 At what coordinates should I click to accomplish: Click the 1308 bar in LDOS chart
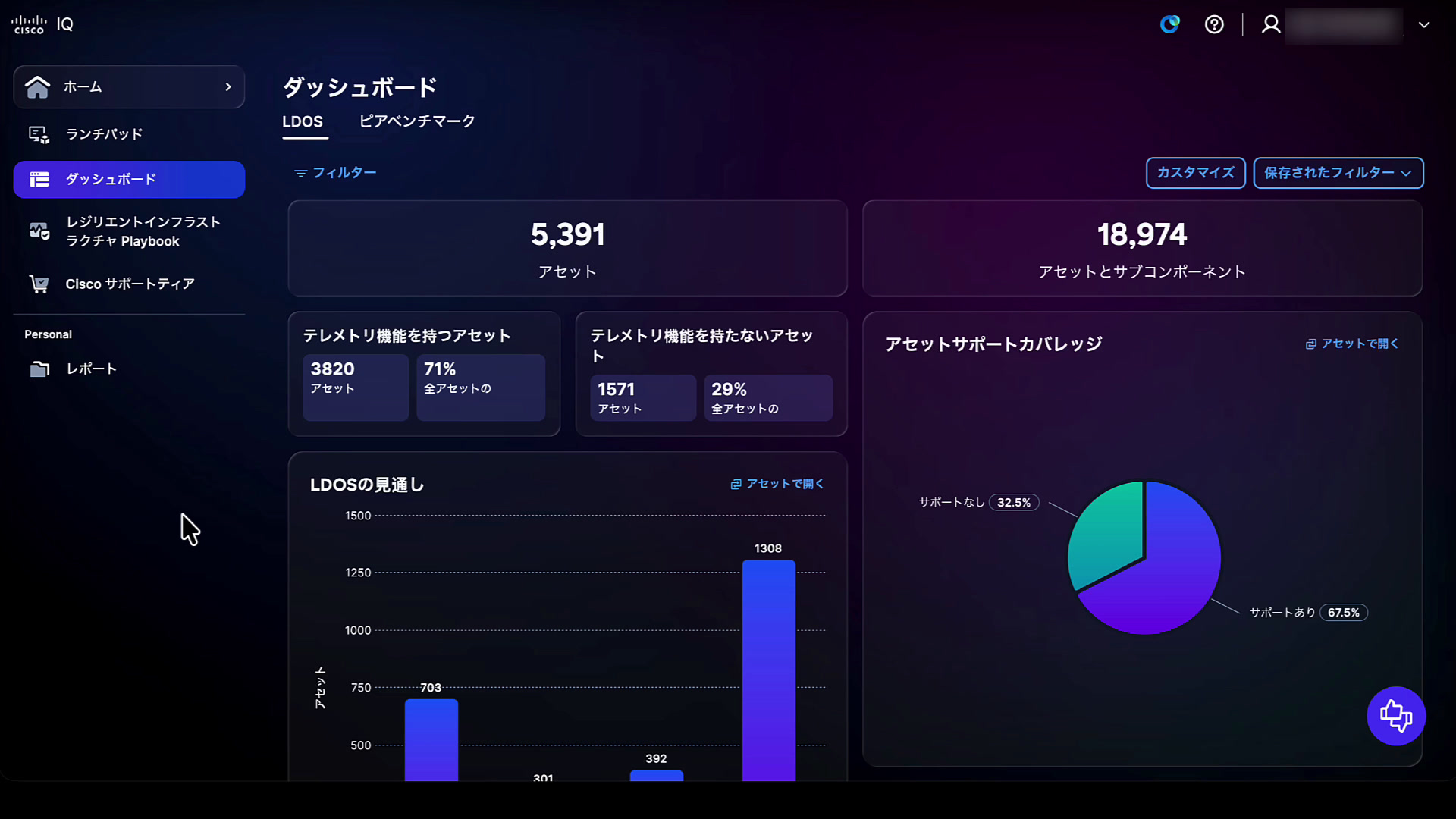(768, 670)
